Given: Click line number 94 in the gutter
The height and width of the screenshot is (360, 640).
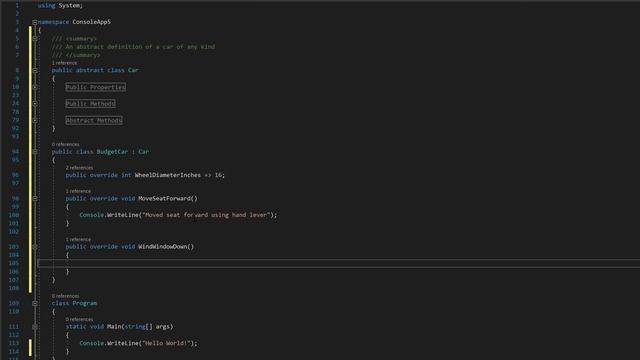Looking at the screenshot, I should tap(16, 151).
